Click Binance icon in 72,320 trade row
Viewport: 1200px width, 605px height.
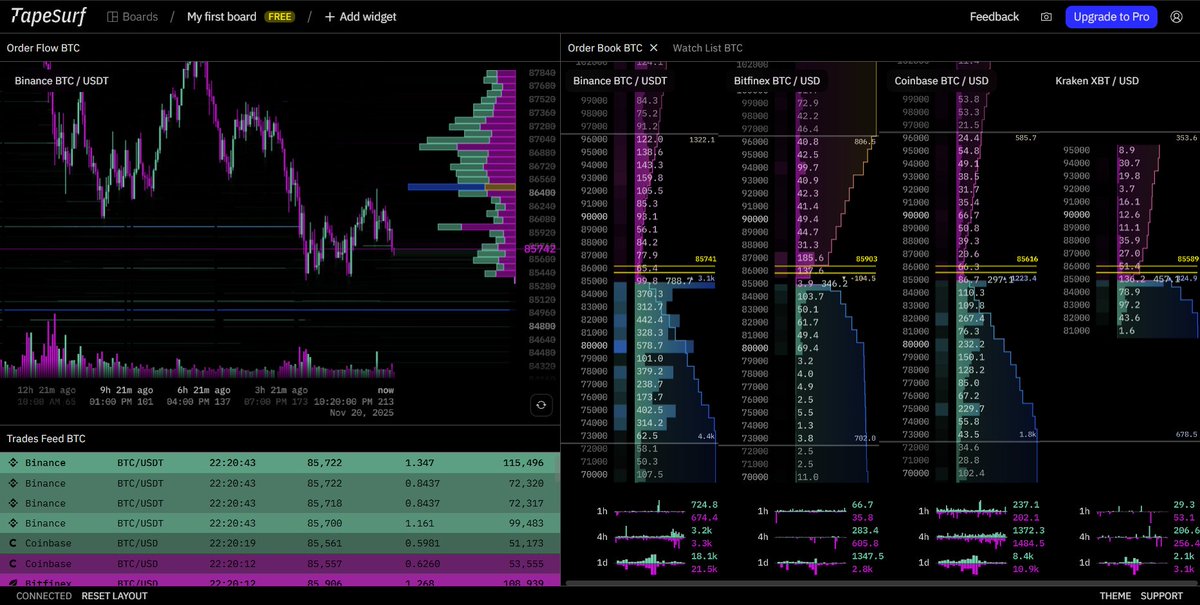[x=13, y=483]
